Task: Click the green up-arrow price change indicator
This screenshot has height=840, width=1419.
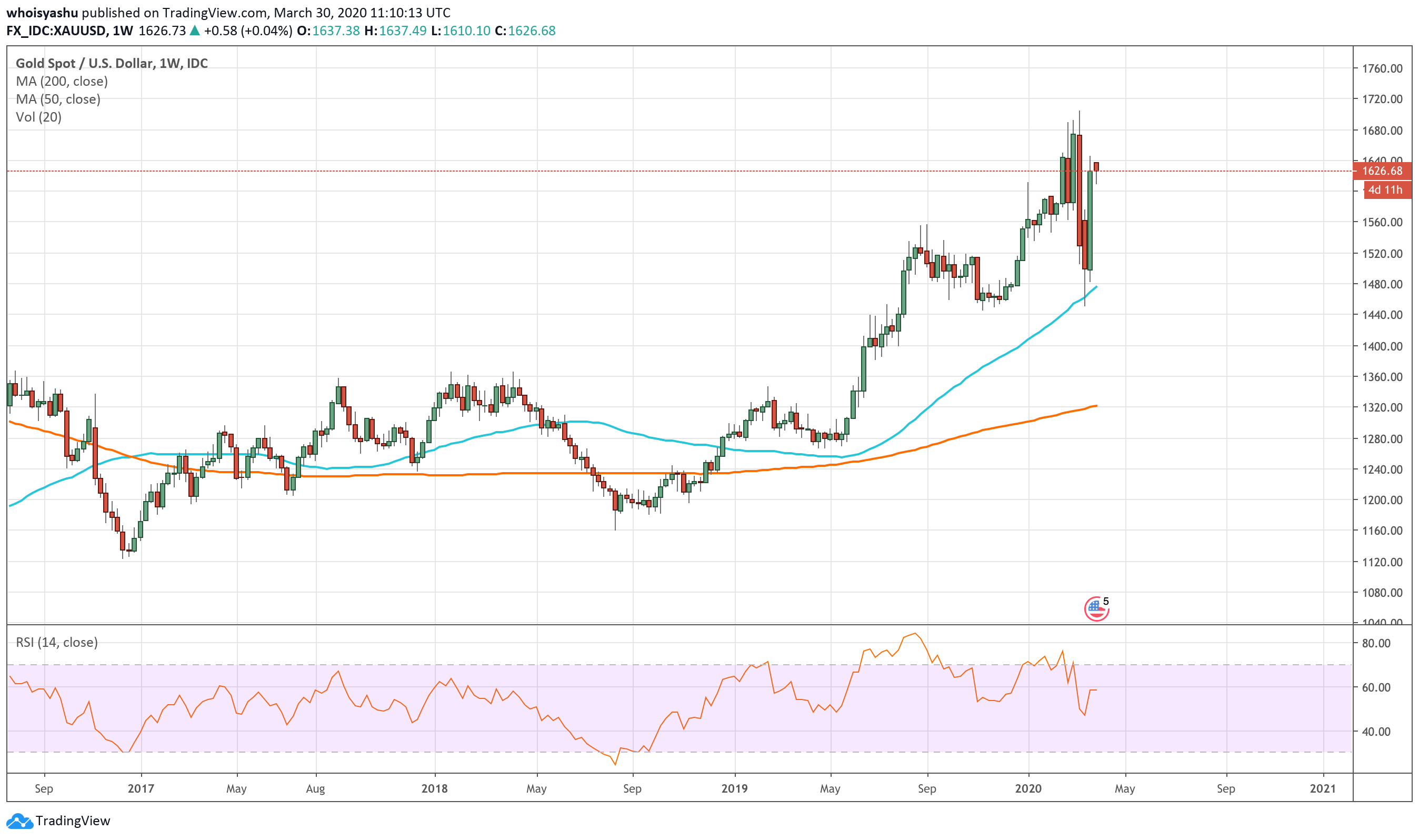Action: [195, 31]
